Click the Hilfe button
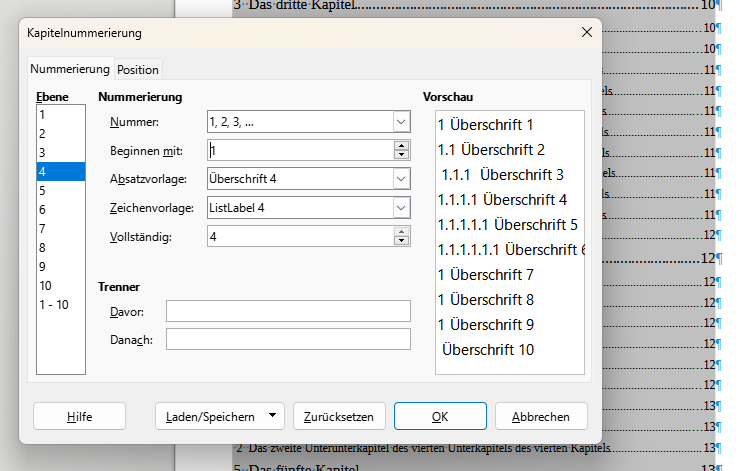The image size is (756, 471). 80,416
